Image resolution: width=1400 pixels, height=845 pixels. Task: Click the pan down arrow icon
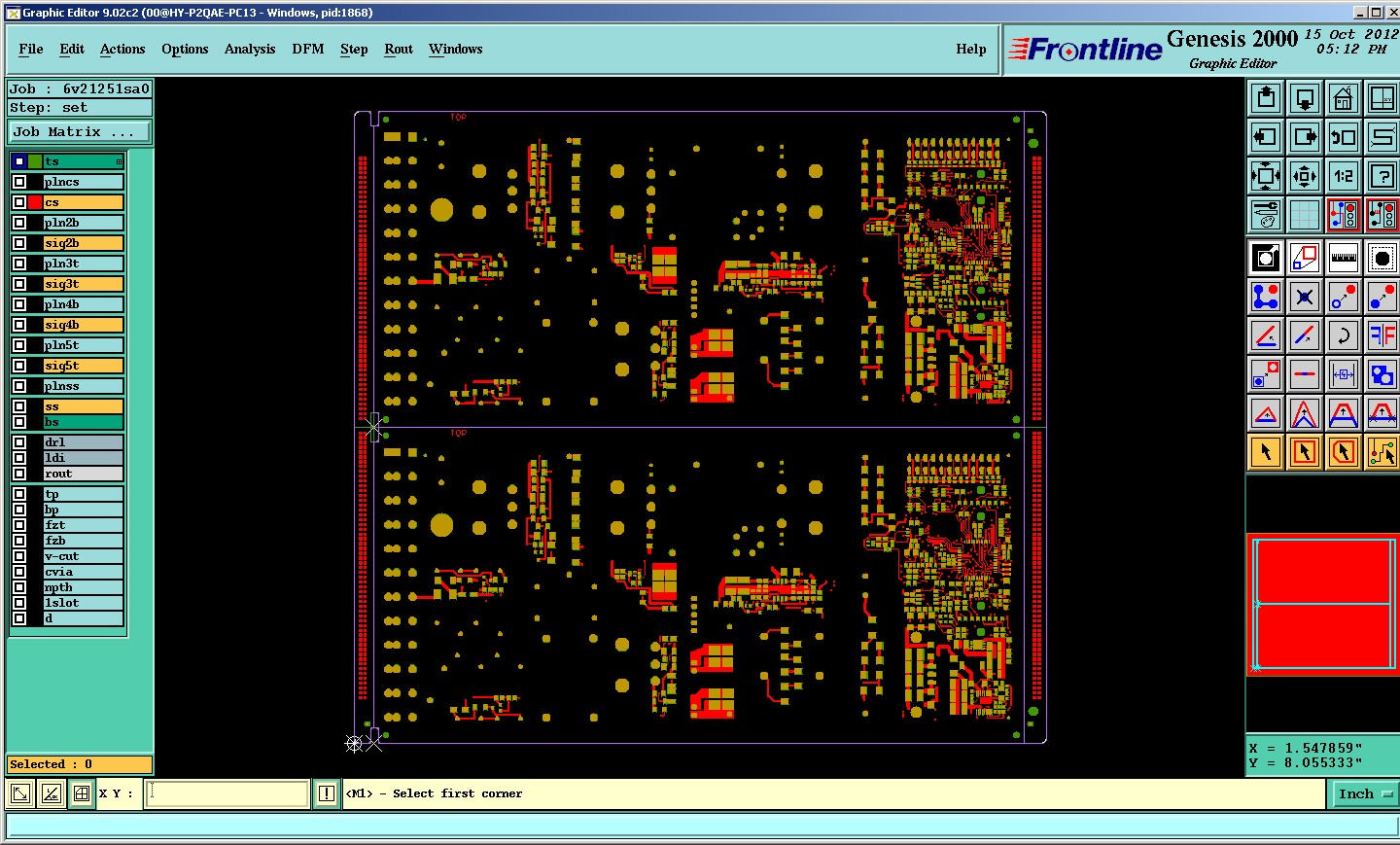(1305, 97)
